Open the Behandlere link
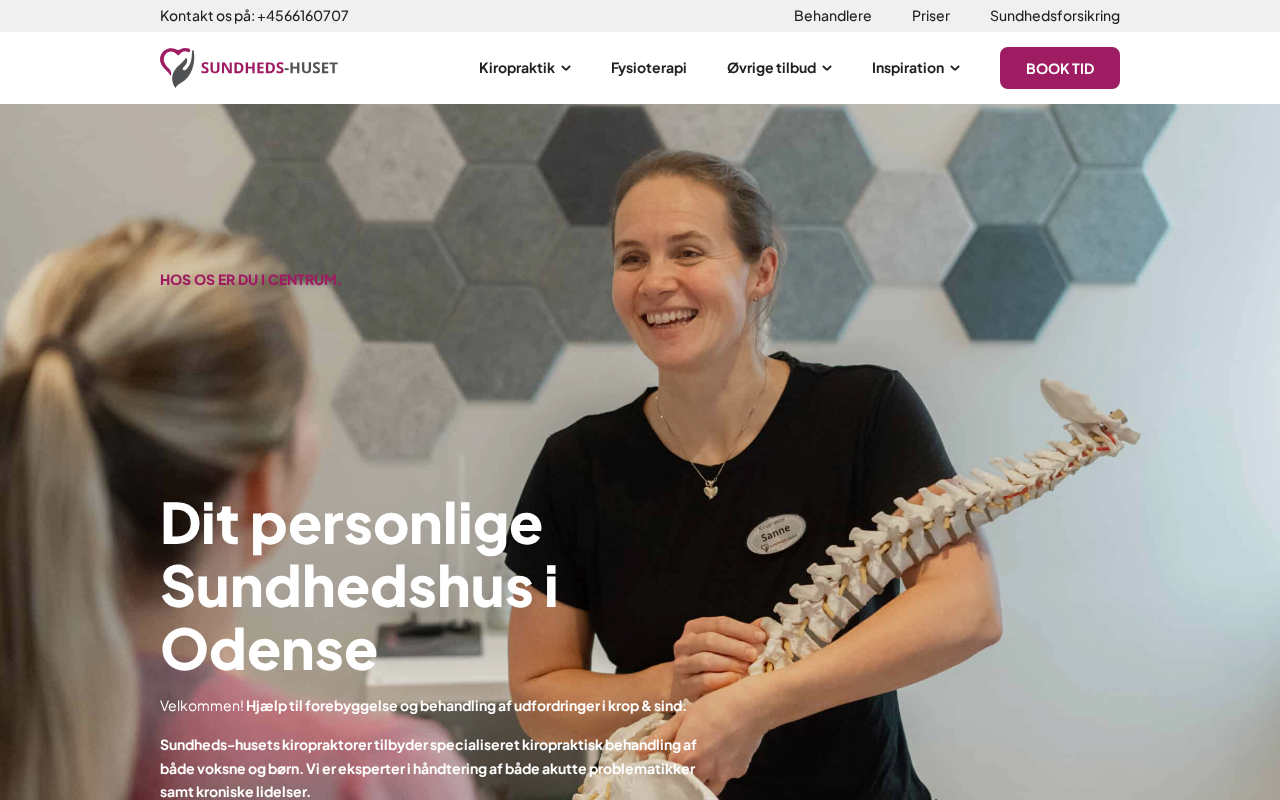 [x=833, y=16]
